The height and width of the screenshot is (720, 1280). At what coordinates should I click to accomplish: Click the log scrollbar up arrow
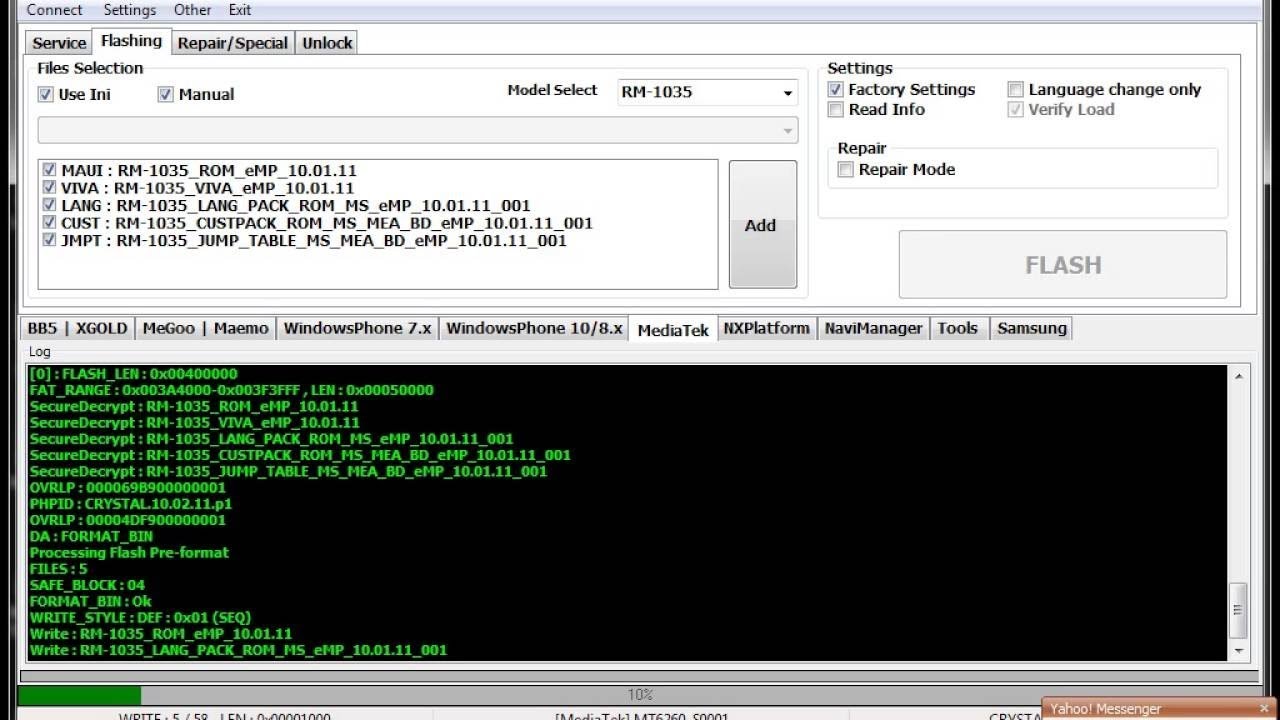click(1238, 376)
